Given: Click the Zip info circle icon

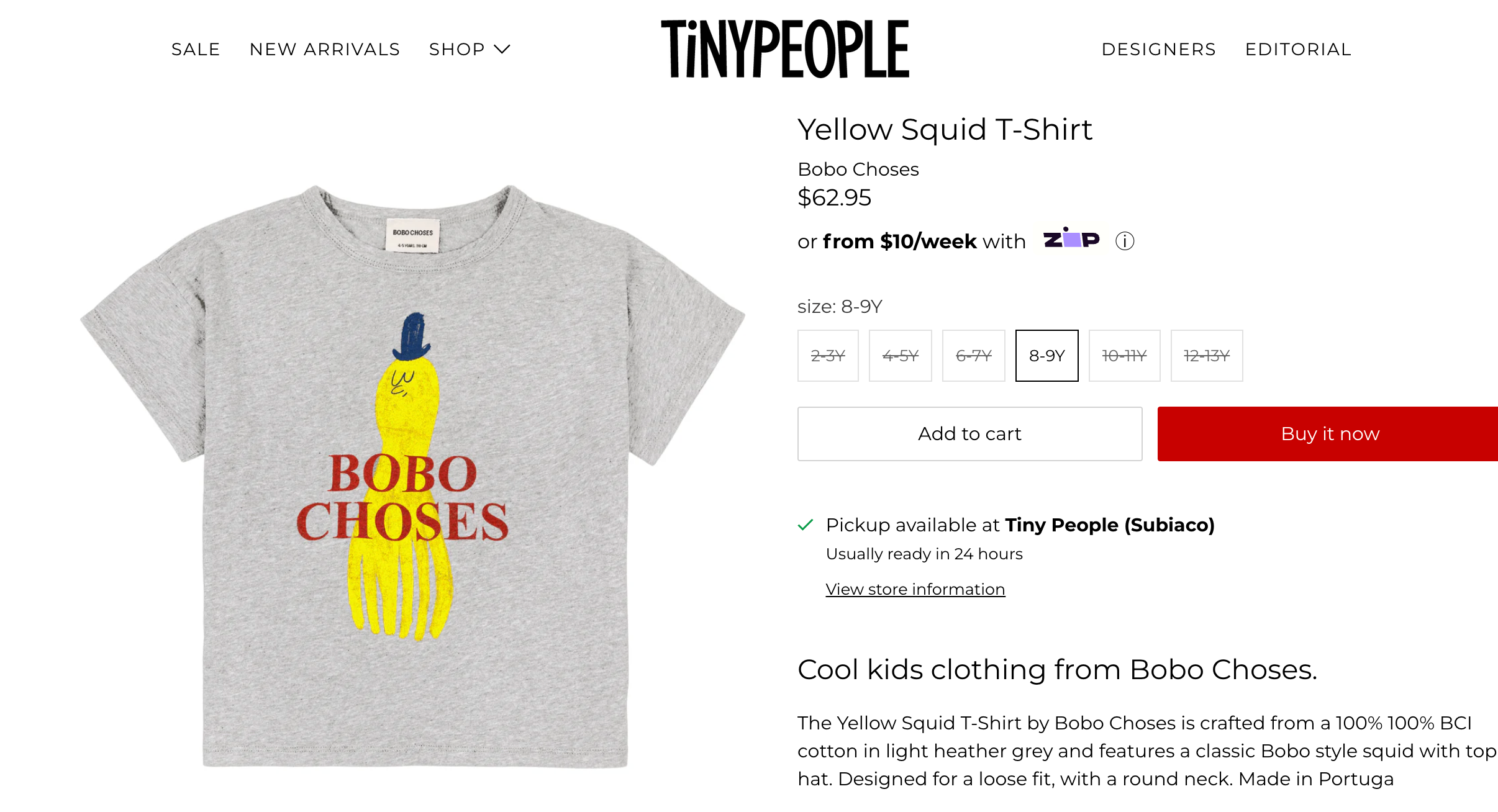Looking at the screenshot, I should (1124, 241).
